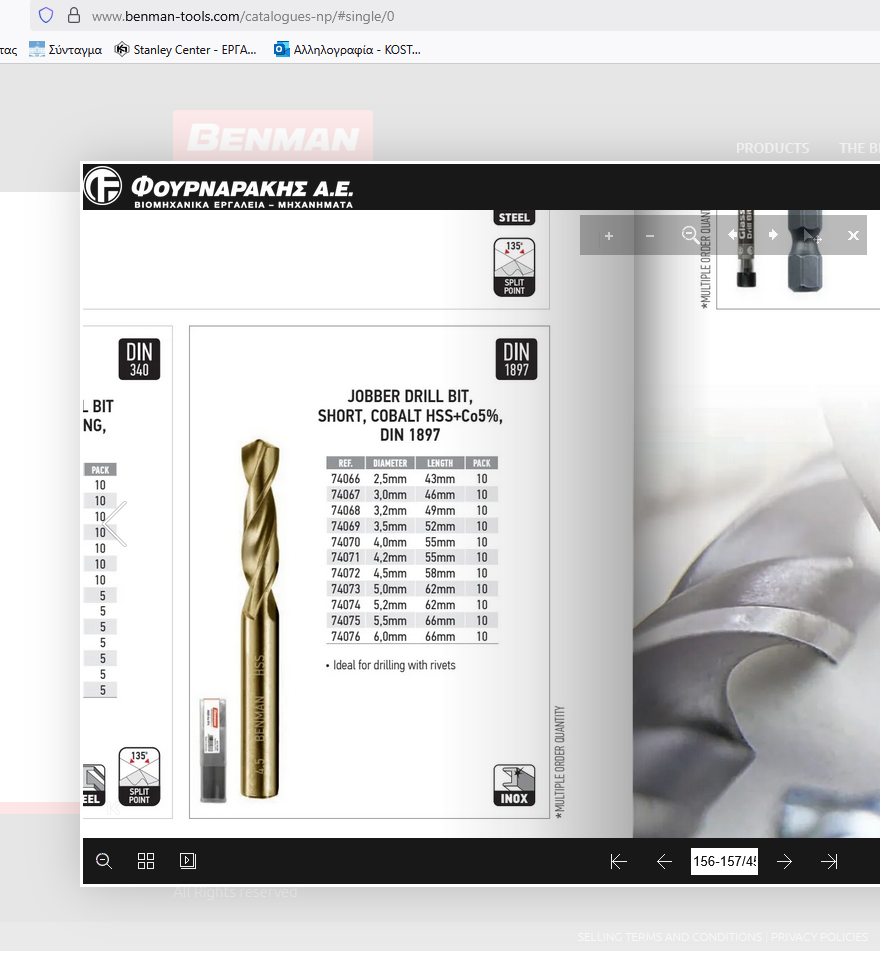The height and width of the screenshot is (956, 880).
Task: Select the move/drag cursor tool in floating toolbar
Action: pyautogui.click(x=814, y=236)
